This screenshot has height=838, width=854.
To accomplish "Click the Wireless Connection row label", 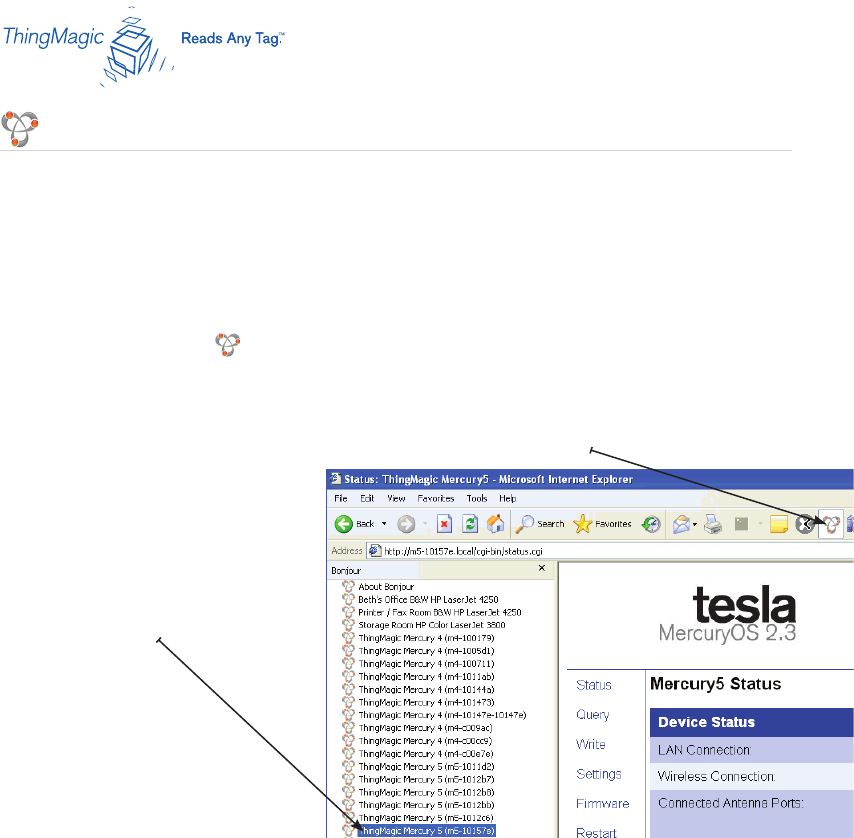I will (x=716, y=776).
